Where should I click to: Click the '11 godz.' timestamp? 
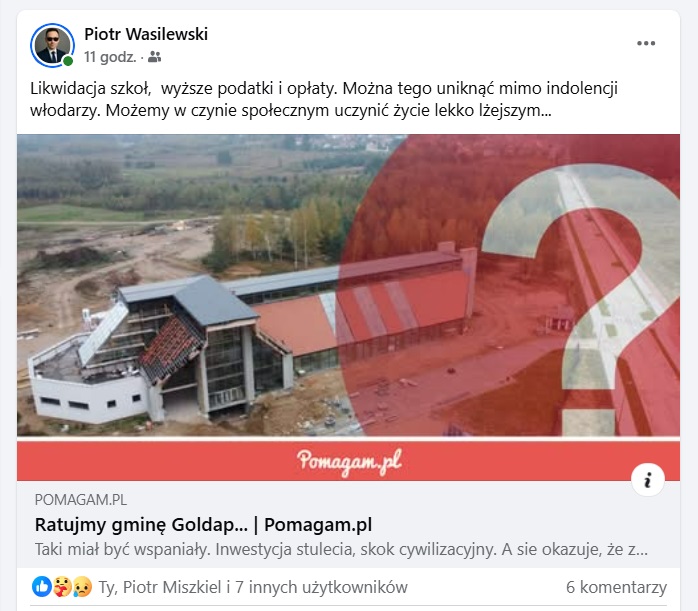(110, 57)
